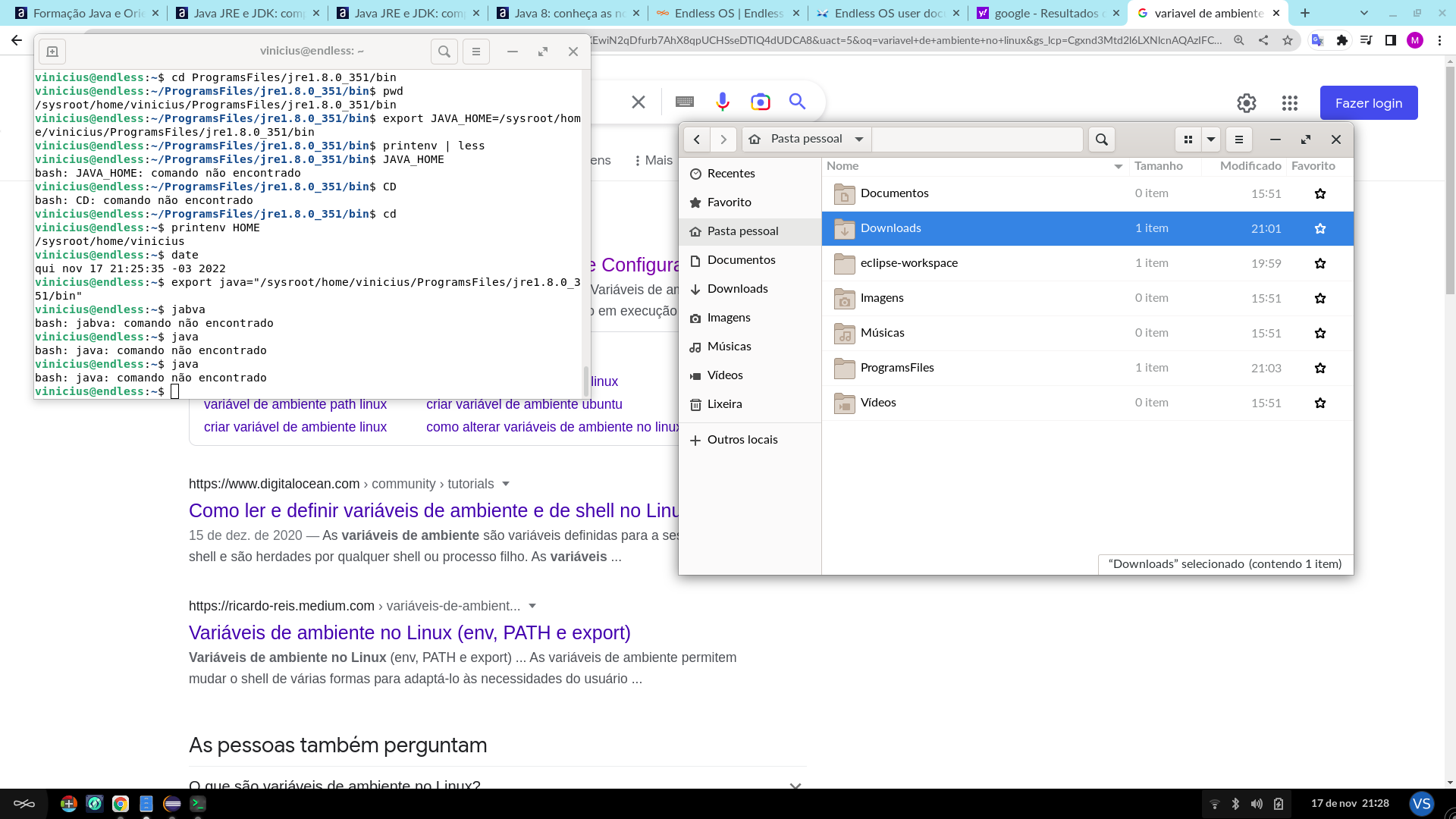Open Variáveis de ambiente no Linux link
The width and height of the screenshot is (1456, 819).
pyautogui.click(x=409, y=633)
